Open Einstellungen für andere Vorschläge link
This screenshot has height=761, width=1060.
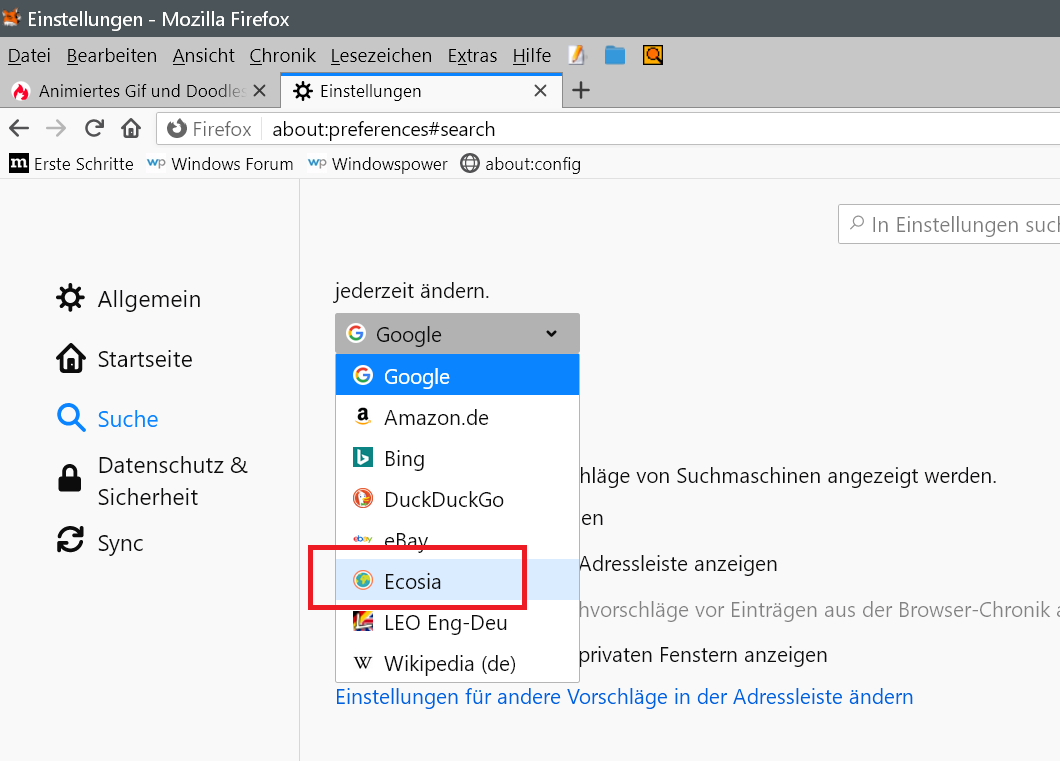point(624,696)
